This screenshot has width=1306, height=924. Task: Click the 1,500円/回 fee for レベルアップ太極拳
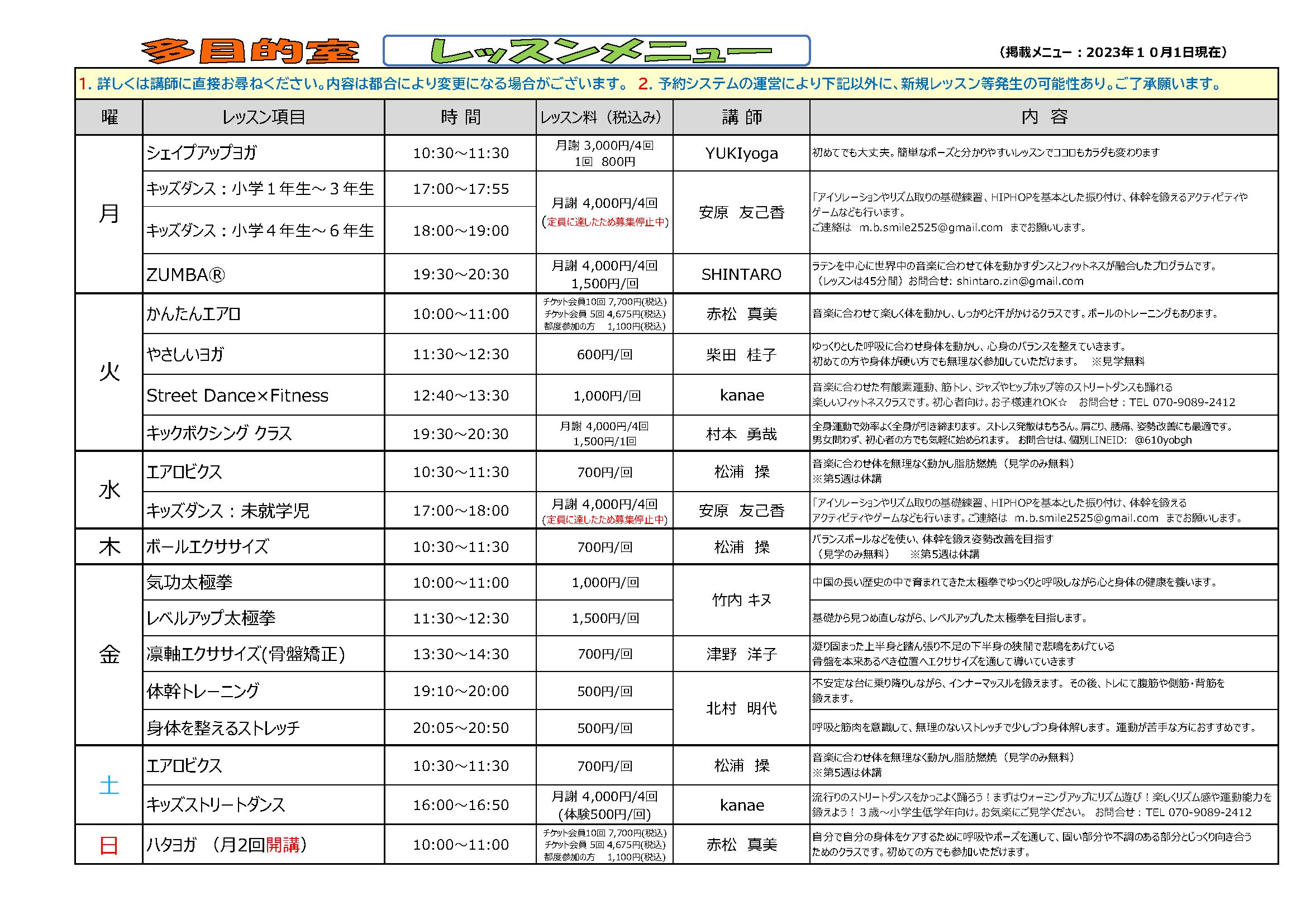pos(605,618)
